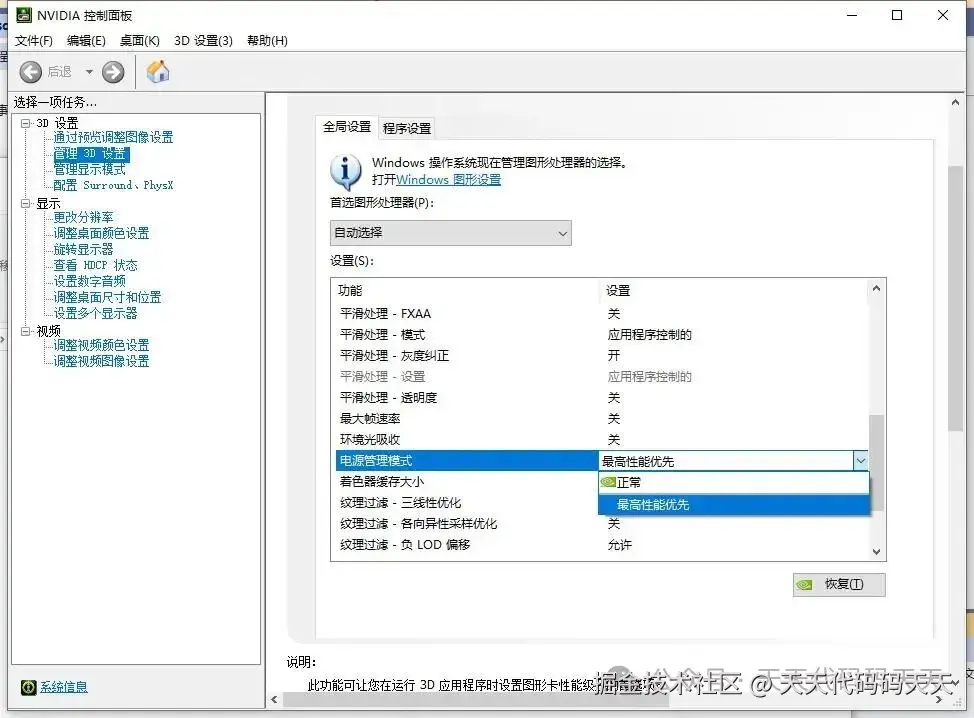
Task: Click the settings list scrollbar thumb
Action: pos(876,463)
